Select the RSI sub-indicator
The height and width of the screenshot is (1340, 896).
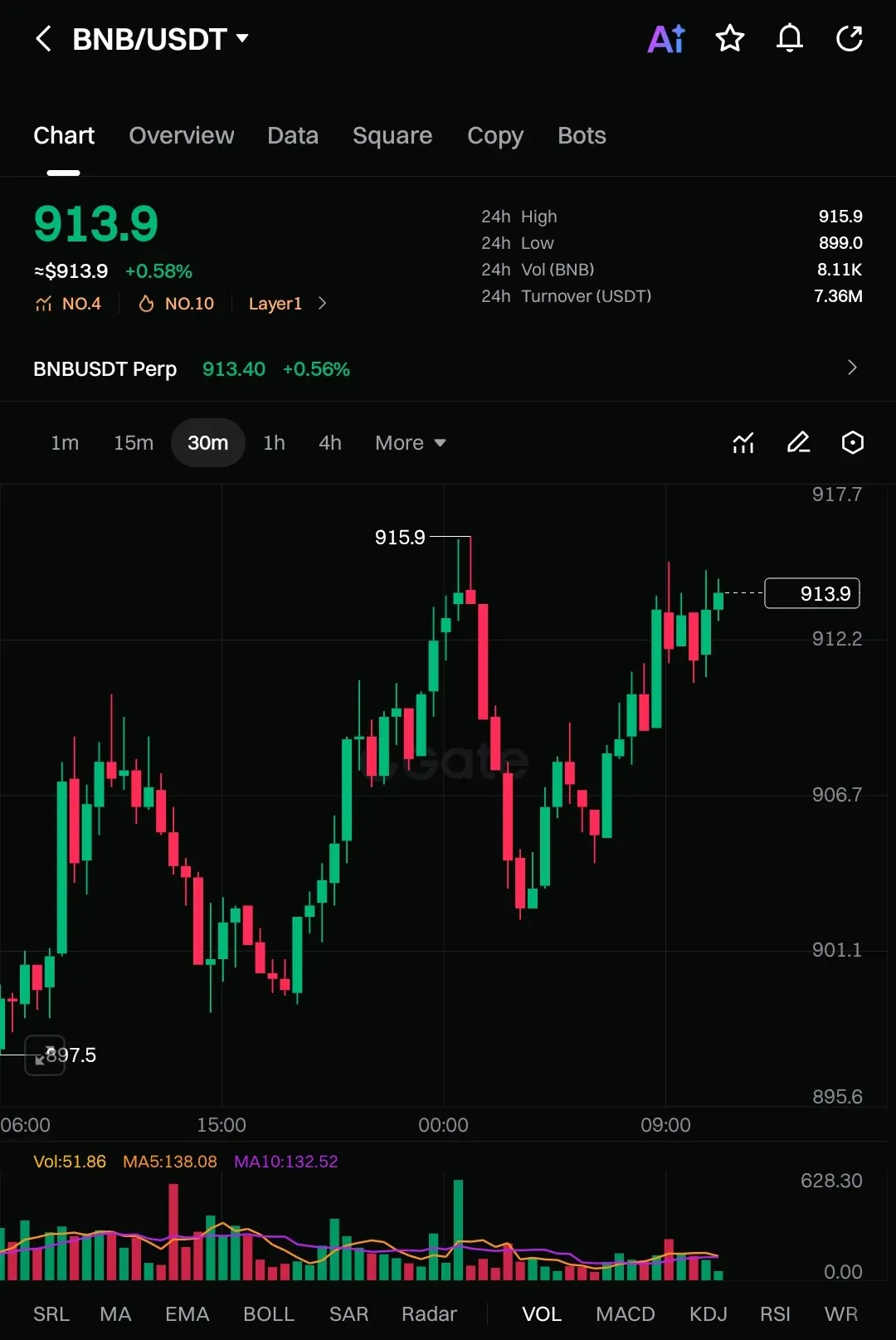click(775, 1314)
